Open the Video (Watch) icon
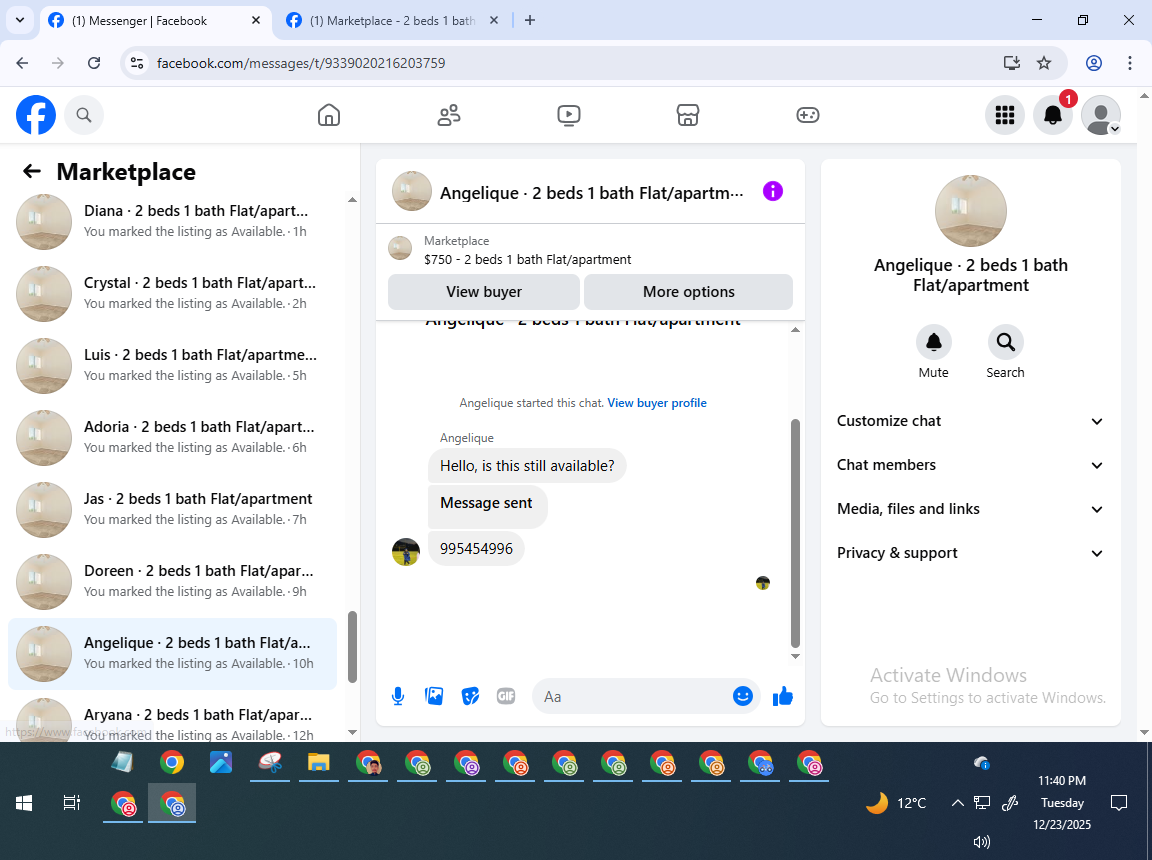The width and height of the screenshot is (1152, 860). click(x=569, y=115)
